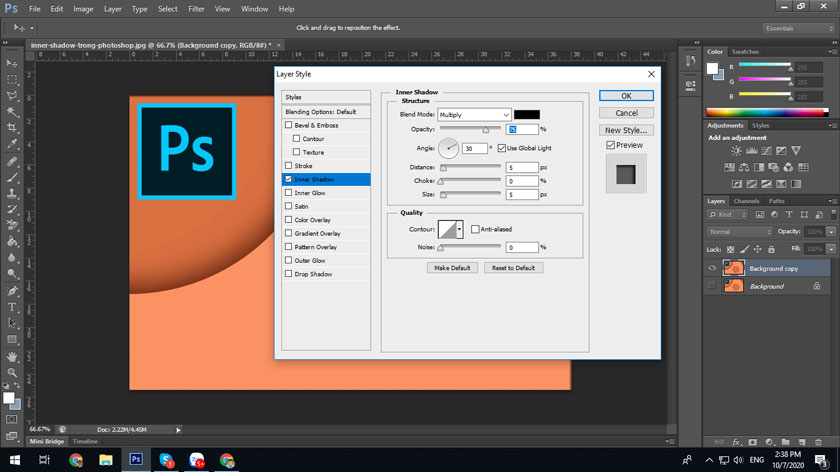Click the Make Default button
Screen dimensions: 840x472
[x=452, y=268]
